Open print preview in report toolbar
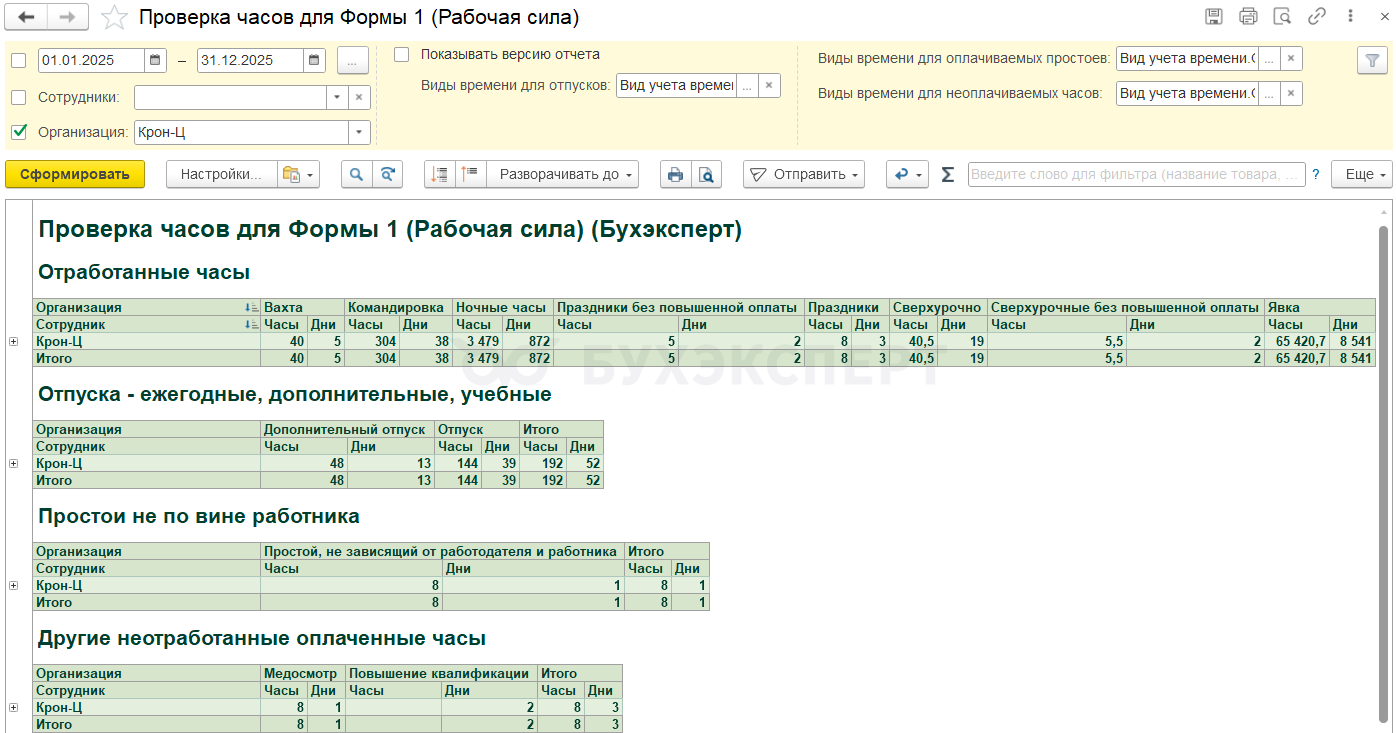The height and width of the screenshot is (733, 1396). [706, 175]
